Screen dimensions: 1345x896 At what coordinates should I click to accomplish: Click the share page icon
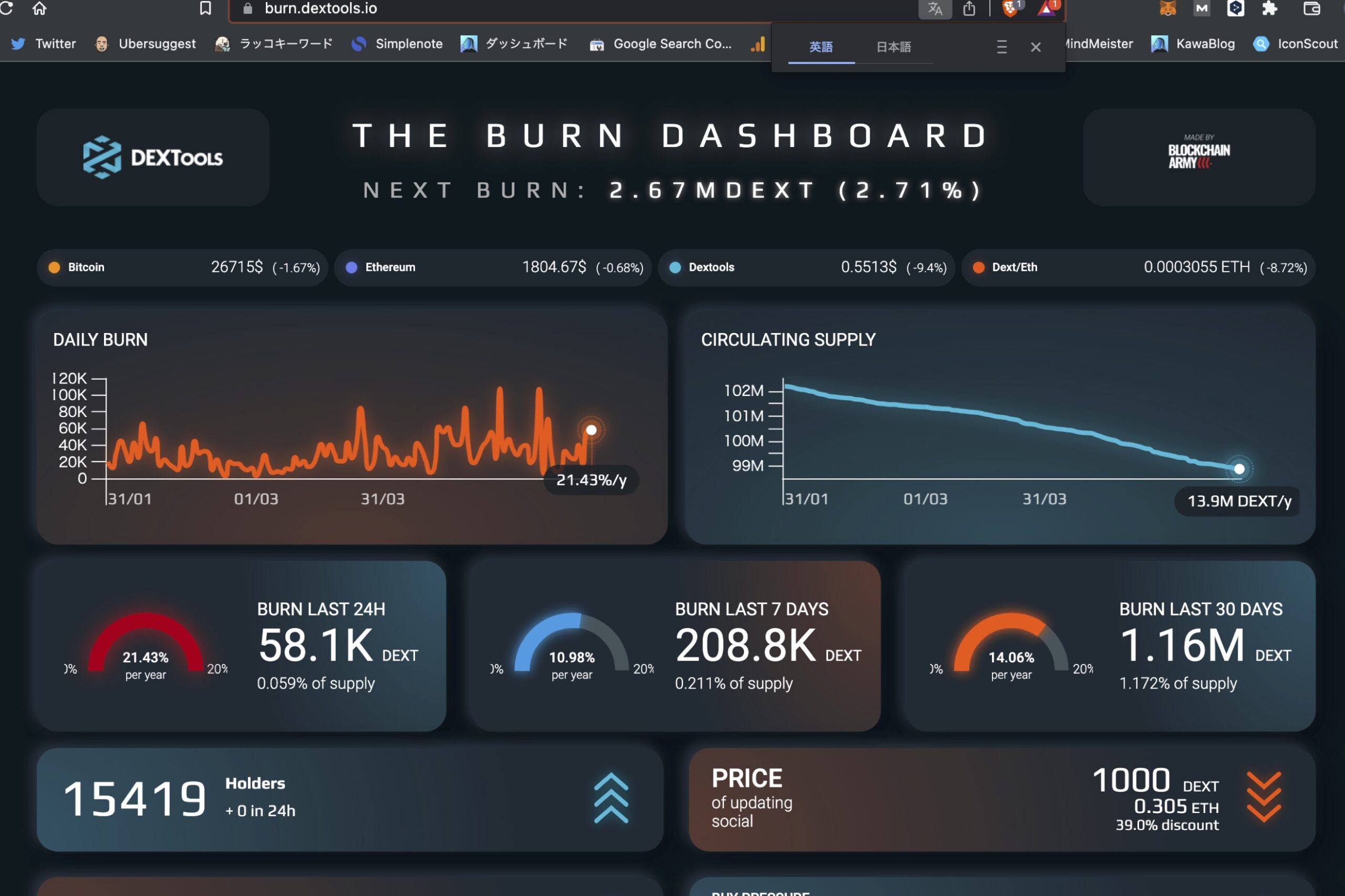(x=969, y=8)
